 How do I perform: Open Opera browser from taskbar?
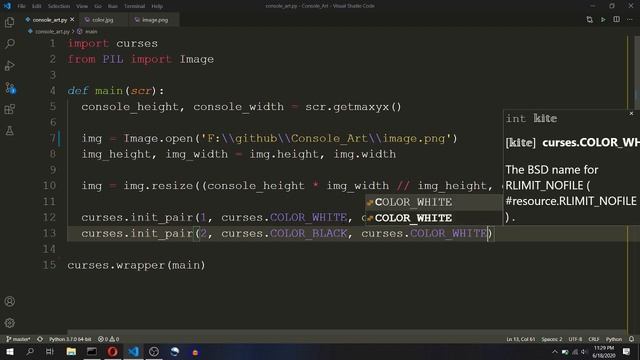click(x=113, y=352)
